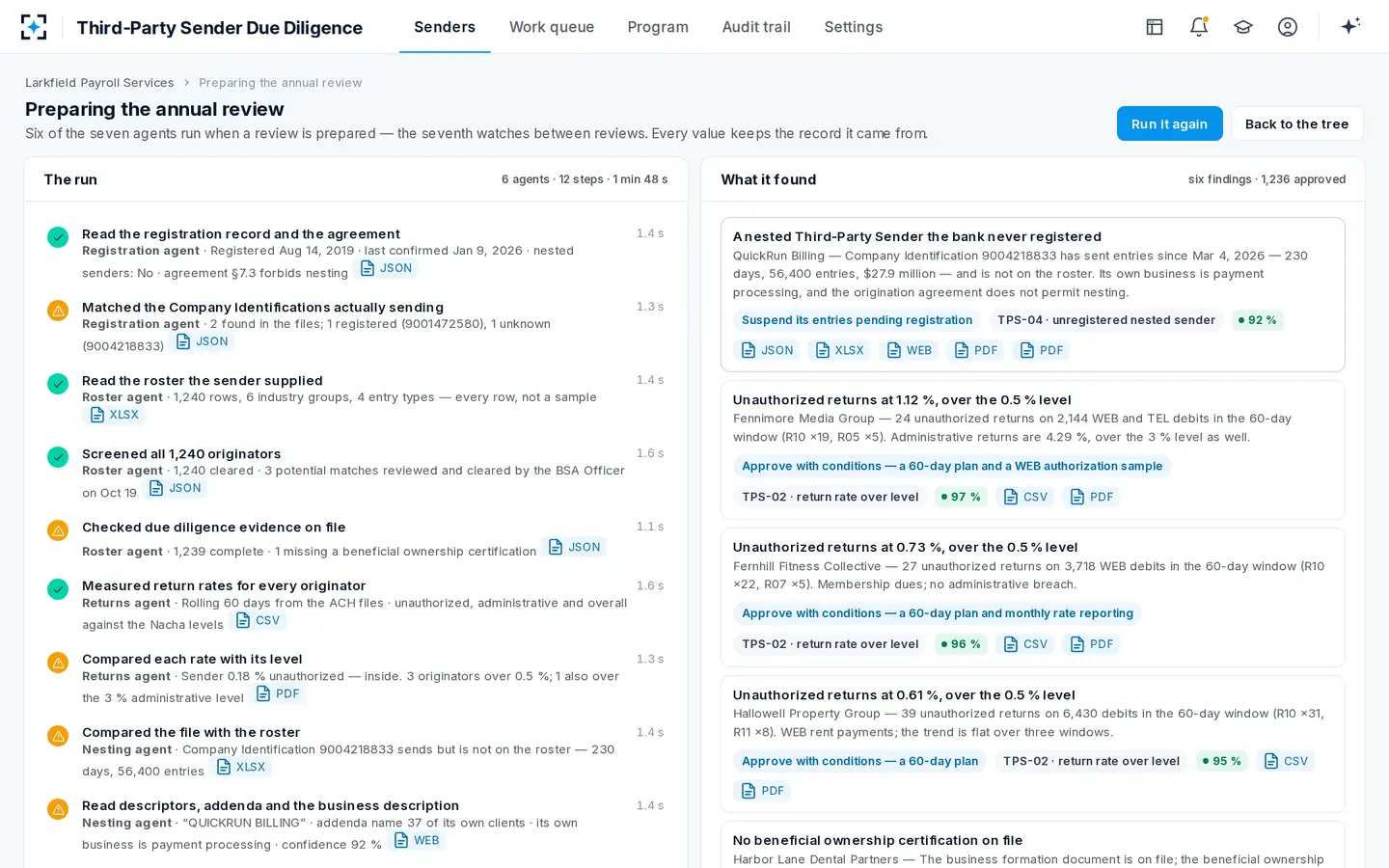The width and height of the screenshot is (1389, 868).
Task: Open CSV attachment for Hallowell Property finding
Action: click(x=1286, y=761)
